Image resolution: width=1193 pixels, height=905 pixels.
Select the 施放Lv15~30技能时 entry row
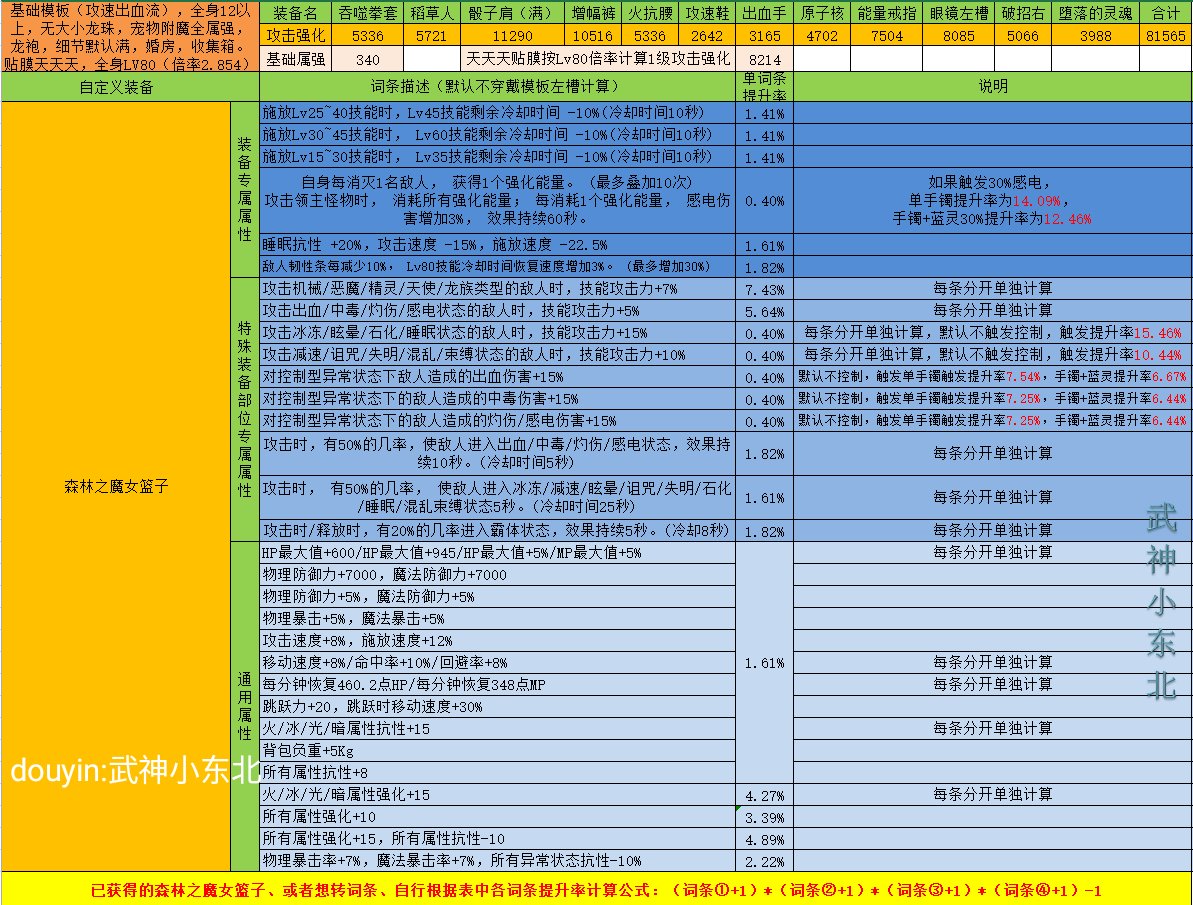click(x=498, y=157)
